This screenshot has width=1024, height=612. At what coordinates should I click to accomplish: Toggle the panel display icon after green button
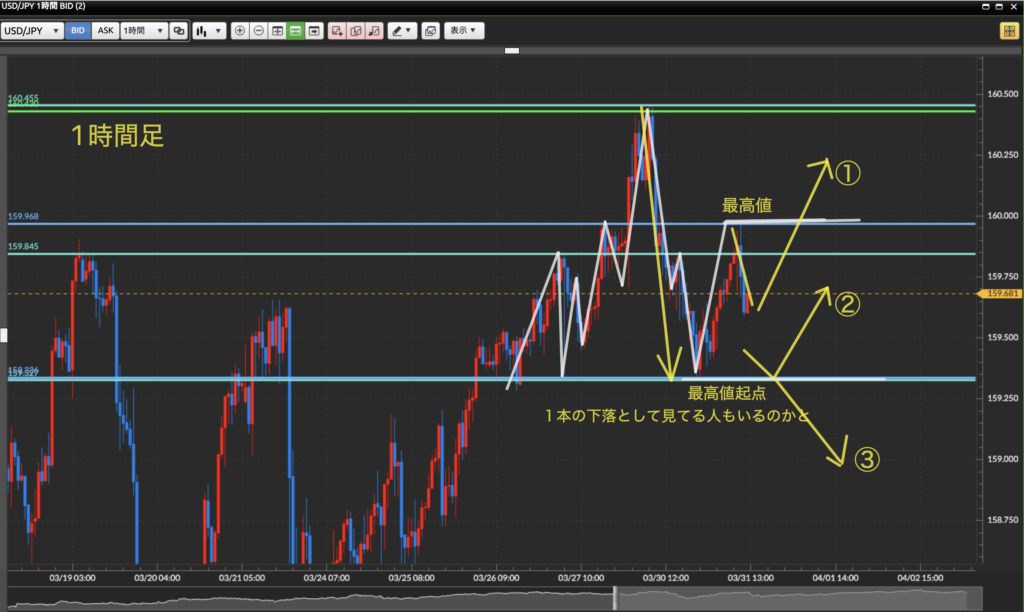click(x=314, y=31)
